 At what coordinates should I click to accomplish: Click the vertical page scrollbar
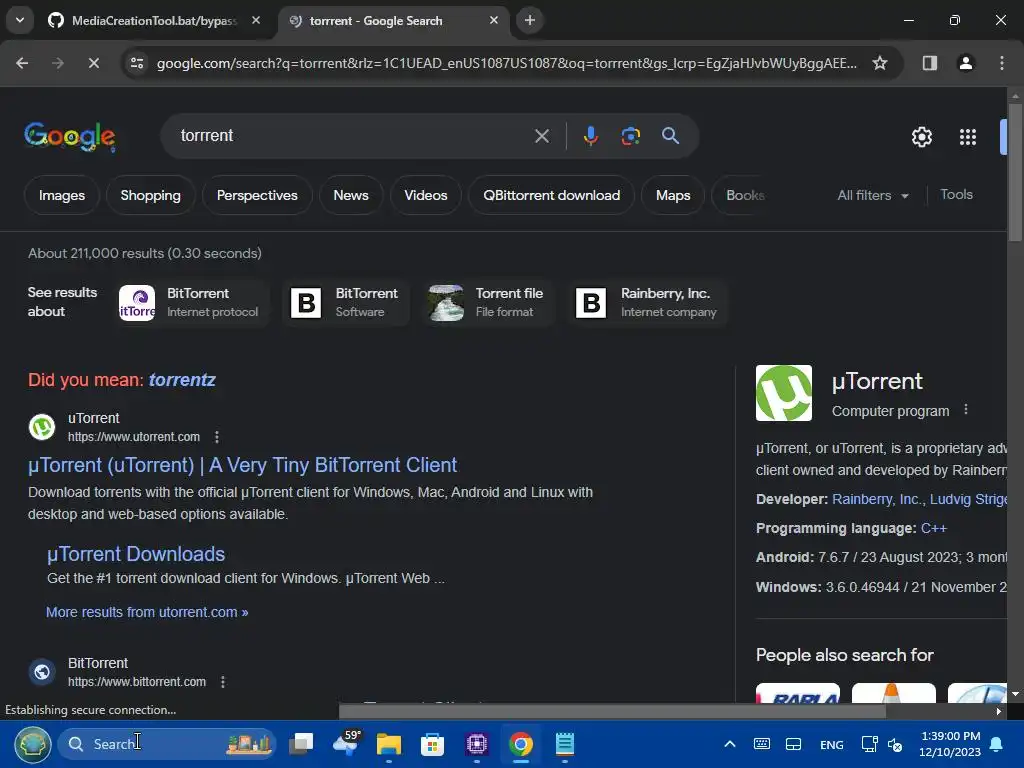tap(1015, 174)
